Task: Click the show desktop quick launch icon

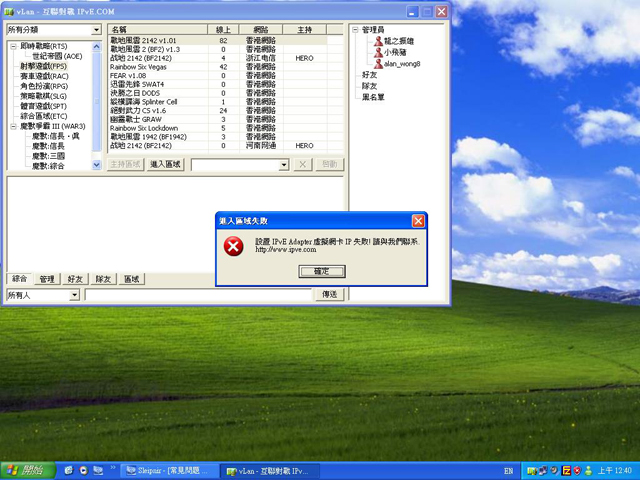Action: point(98,471)
